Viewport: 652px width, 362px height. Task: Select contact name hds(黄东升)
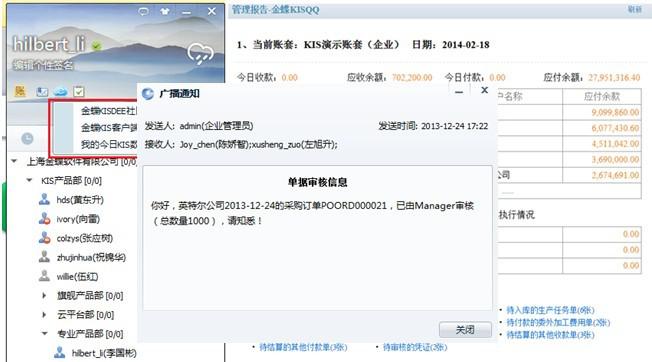coord(80,200)
